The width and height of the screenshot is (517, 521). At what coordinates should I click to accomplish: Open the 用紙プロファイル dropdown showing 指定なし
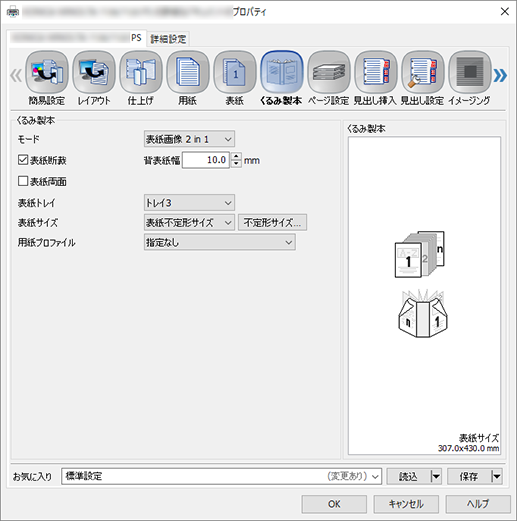pyautogui.click(x=220, y=242)
